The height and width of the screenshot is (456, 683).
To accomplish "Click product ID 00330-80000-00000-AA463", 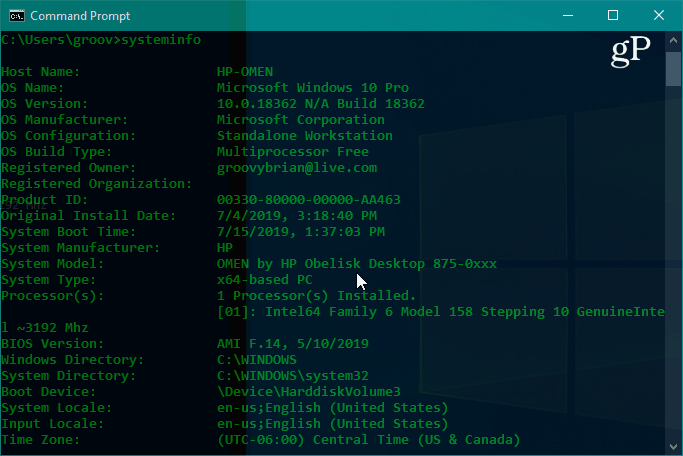I will coord(308,200).
